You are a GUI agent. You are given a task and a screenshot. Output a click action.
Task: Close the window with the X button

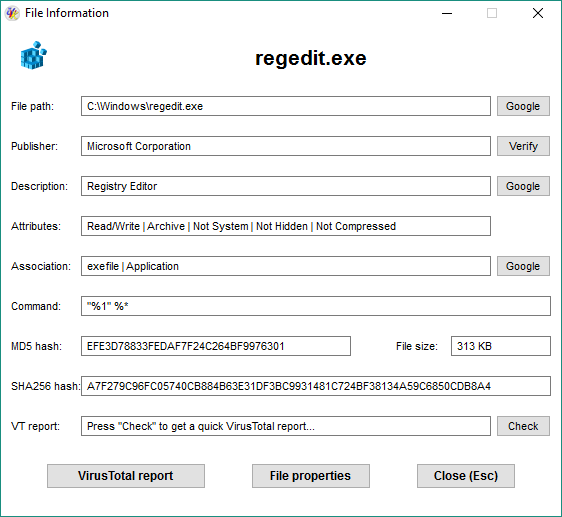538,13
